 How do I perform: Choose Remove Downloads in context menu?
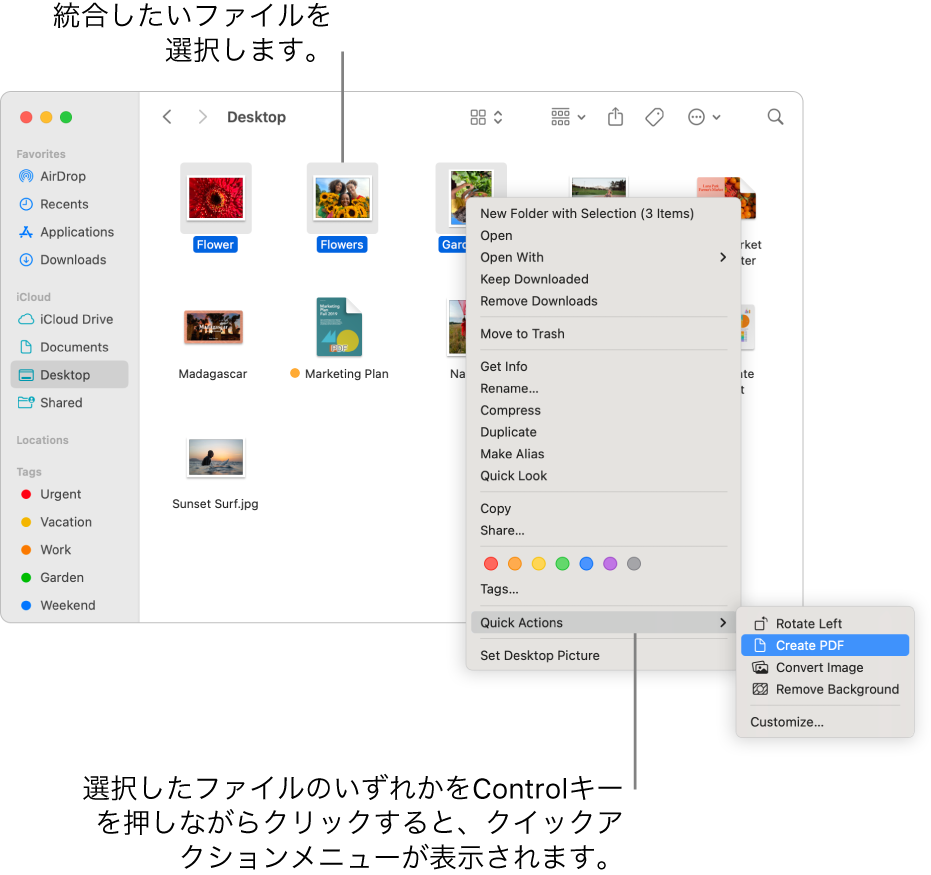[x=603, y=301]
